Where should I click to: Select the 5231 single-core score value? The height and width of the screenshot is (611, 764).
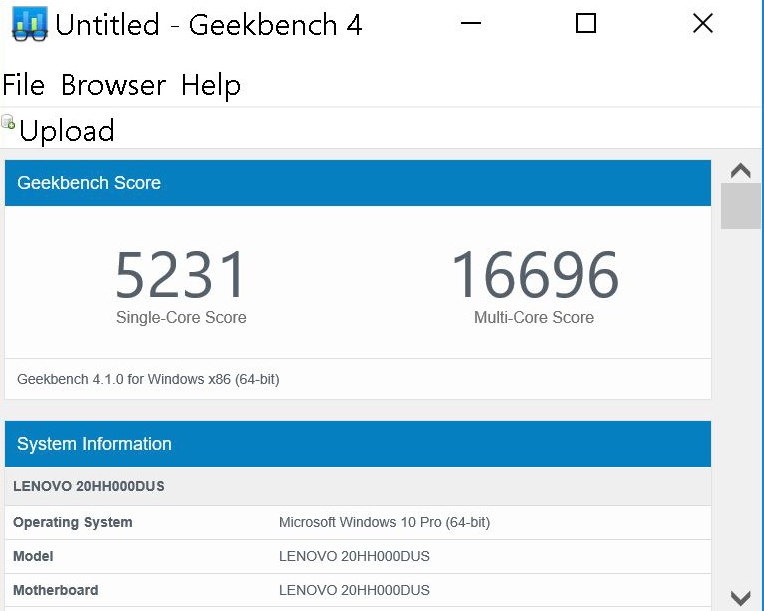pyautogui.click(x=180, y=275)
